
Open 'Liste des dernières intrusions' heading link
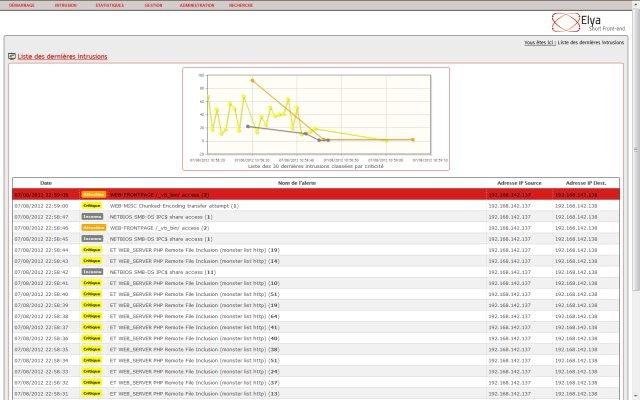[62, 56]
